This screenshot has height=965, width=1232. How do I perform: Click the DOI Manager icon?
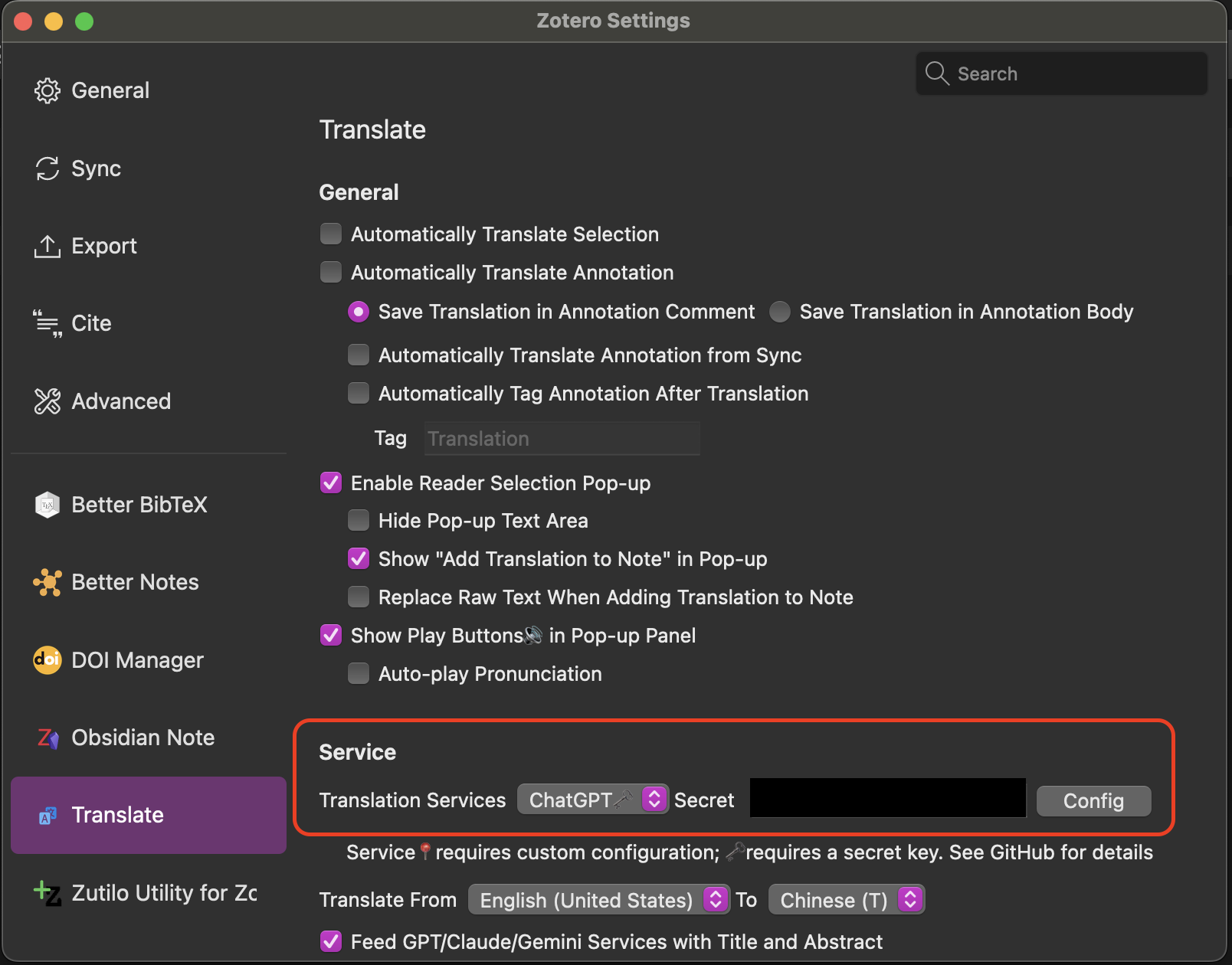(x=47, y=660)
